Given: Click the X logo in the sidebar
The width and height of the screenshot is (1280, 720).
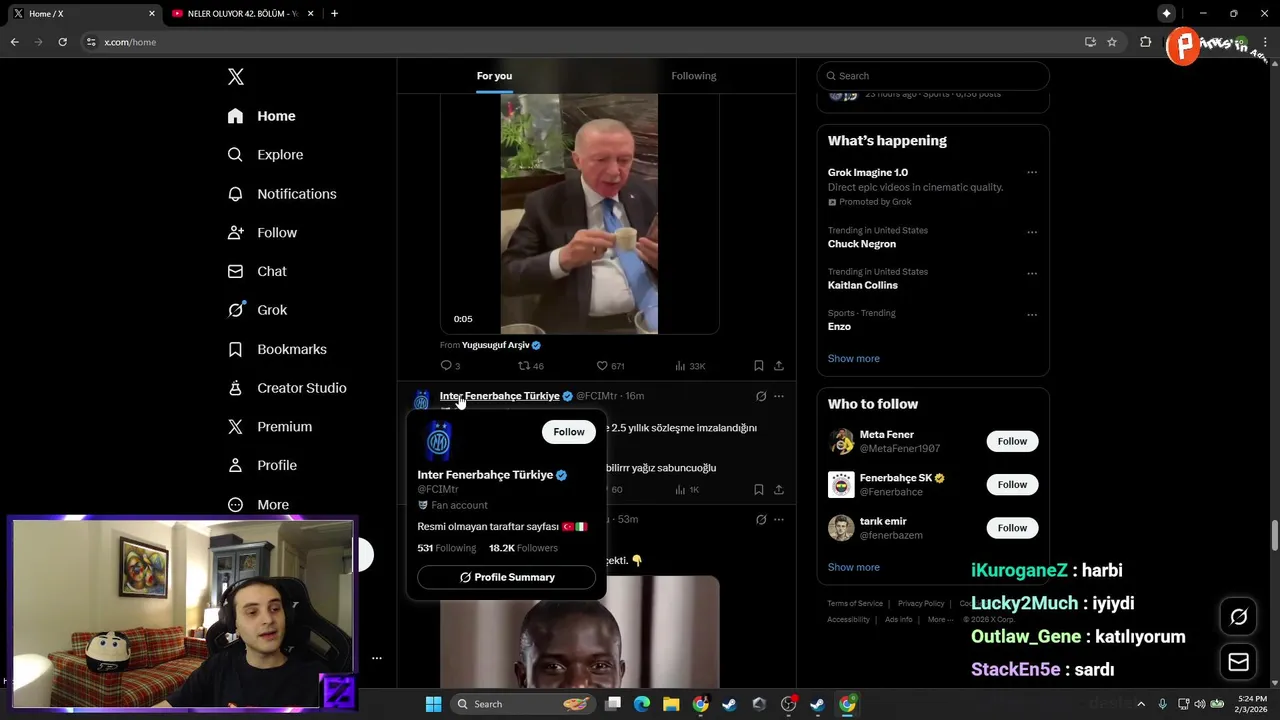Looking at the screenshot, I should tap(235, 77).
